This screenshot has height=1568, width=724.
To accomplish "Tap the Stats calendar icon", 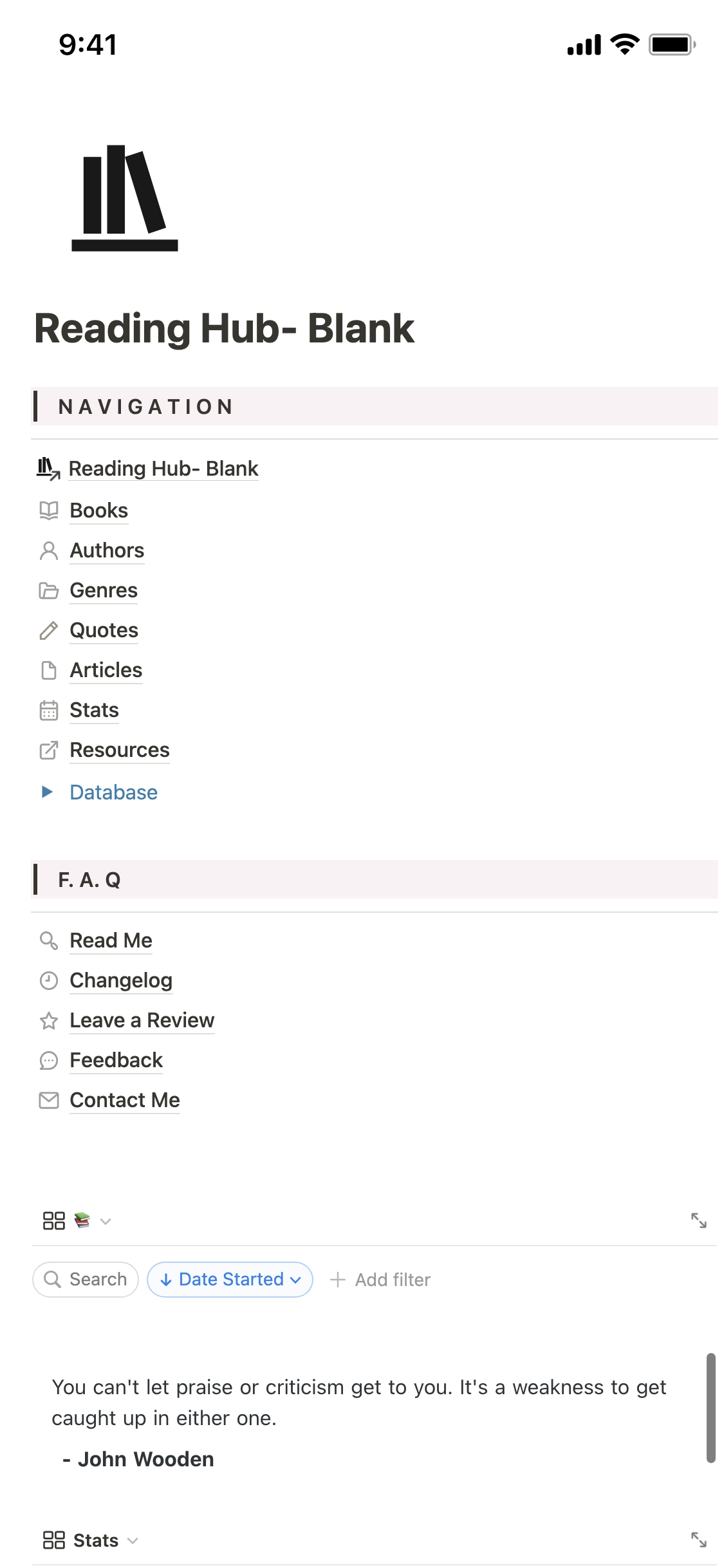I will tap(49, 710).
